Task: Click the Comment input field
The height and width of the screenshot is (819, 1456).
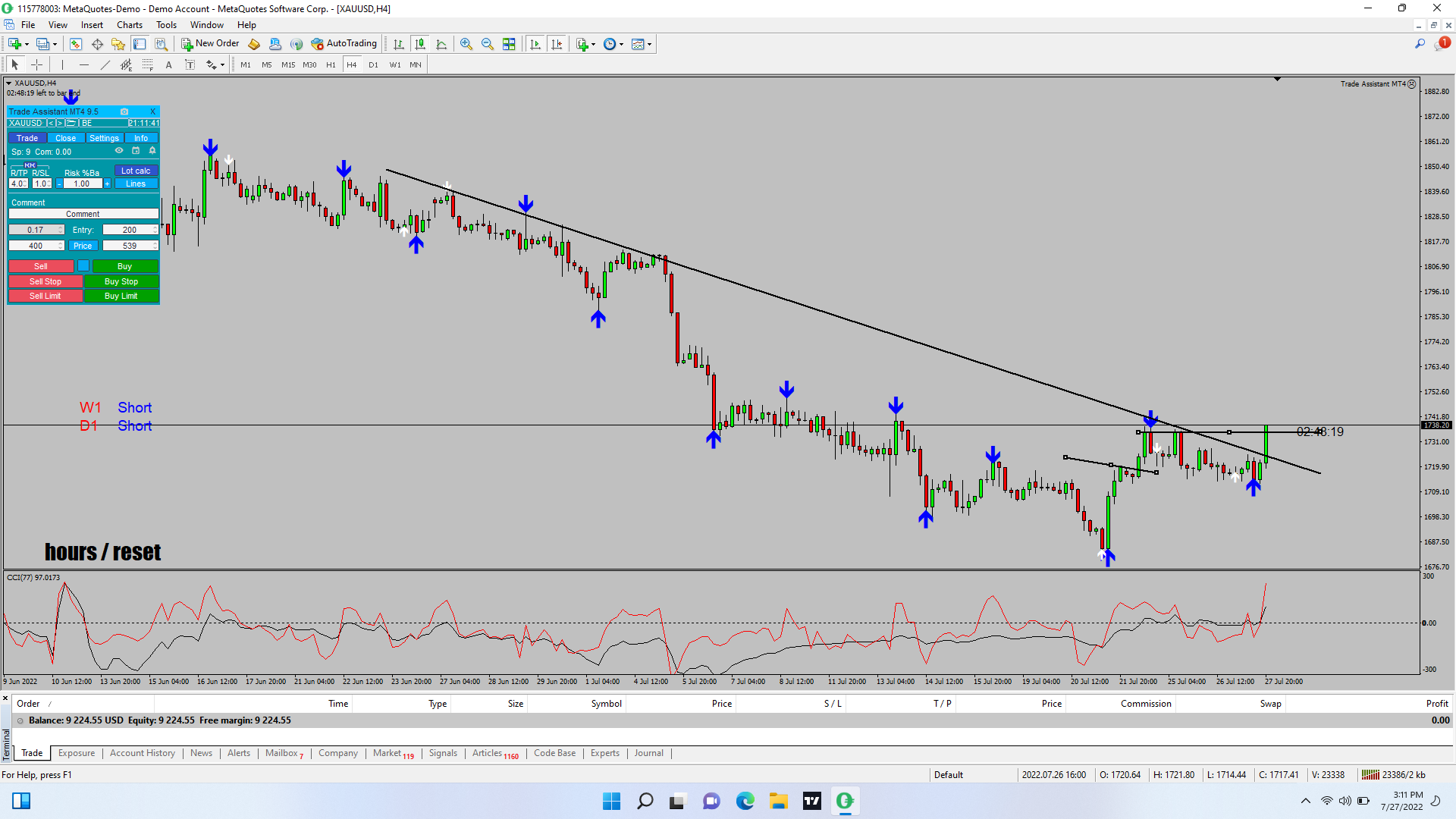Action: 83,214
